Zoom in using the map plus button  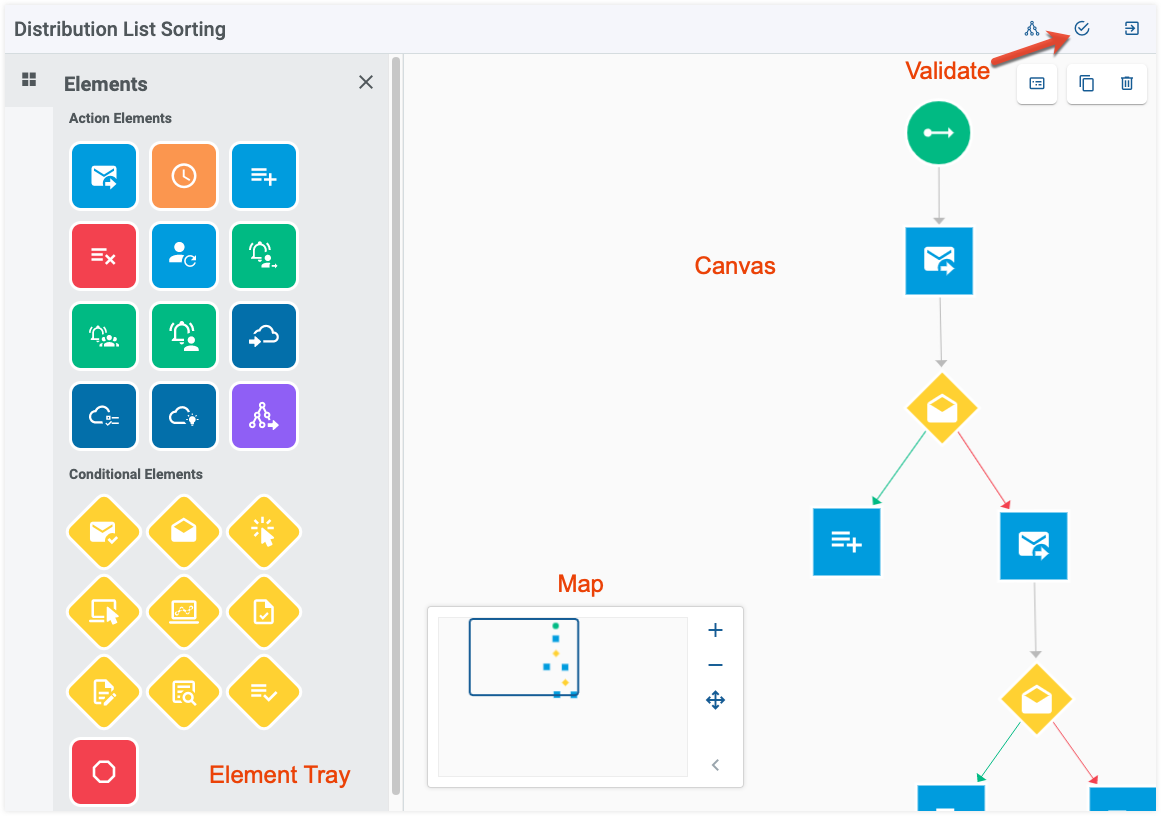715,630
